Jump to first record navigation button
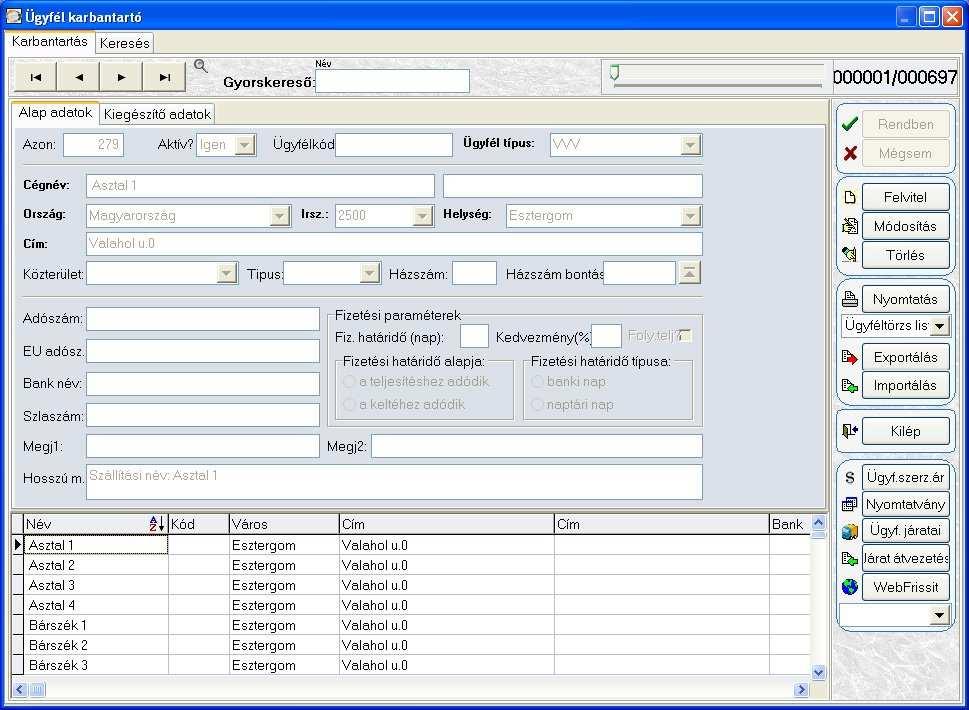This screenshot has height=710, width=969. [x=35, y=77]
